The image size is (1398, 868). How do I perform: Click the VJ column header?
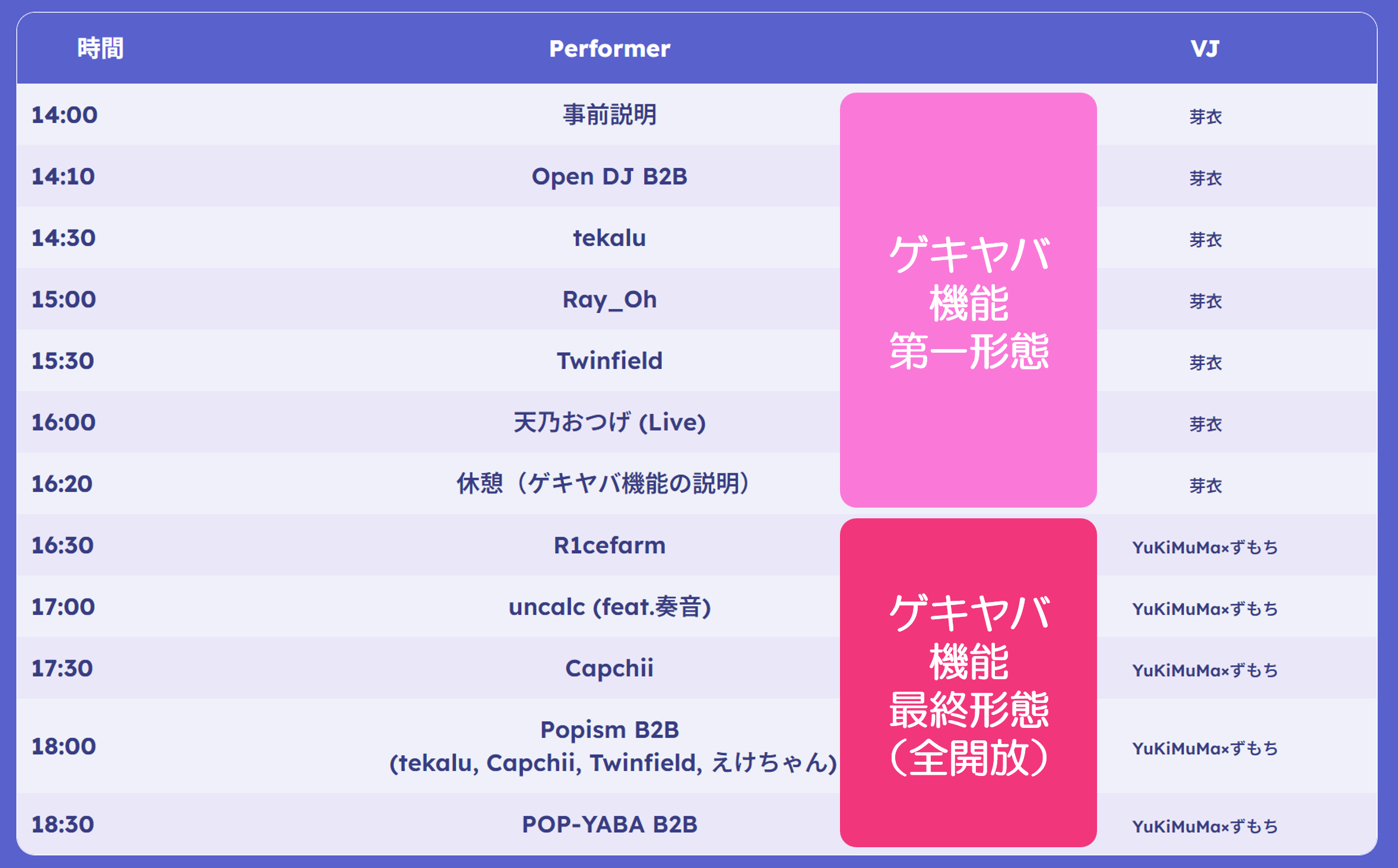tap(1204, 49)
